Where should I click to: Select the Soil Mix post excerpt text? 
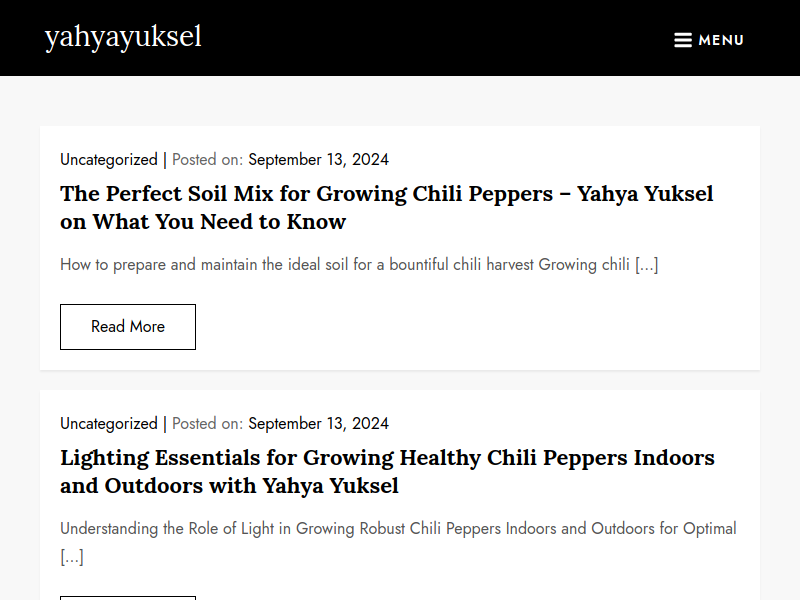pyautogui.click(x=359, y=265)
